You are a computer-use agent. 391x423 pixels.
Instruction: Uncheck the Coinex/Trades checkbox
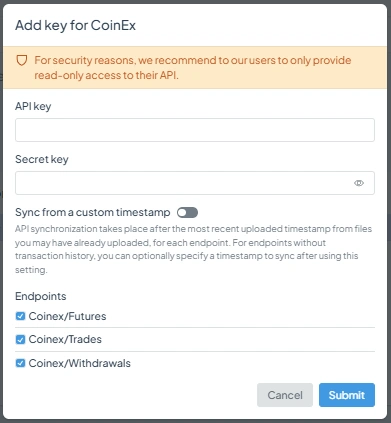click(20, 339)
